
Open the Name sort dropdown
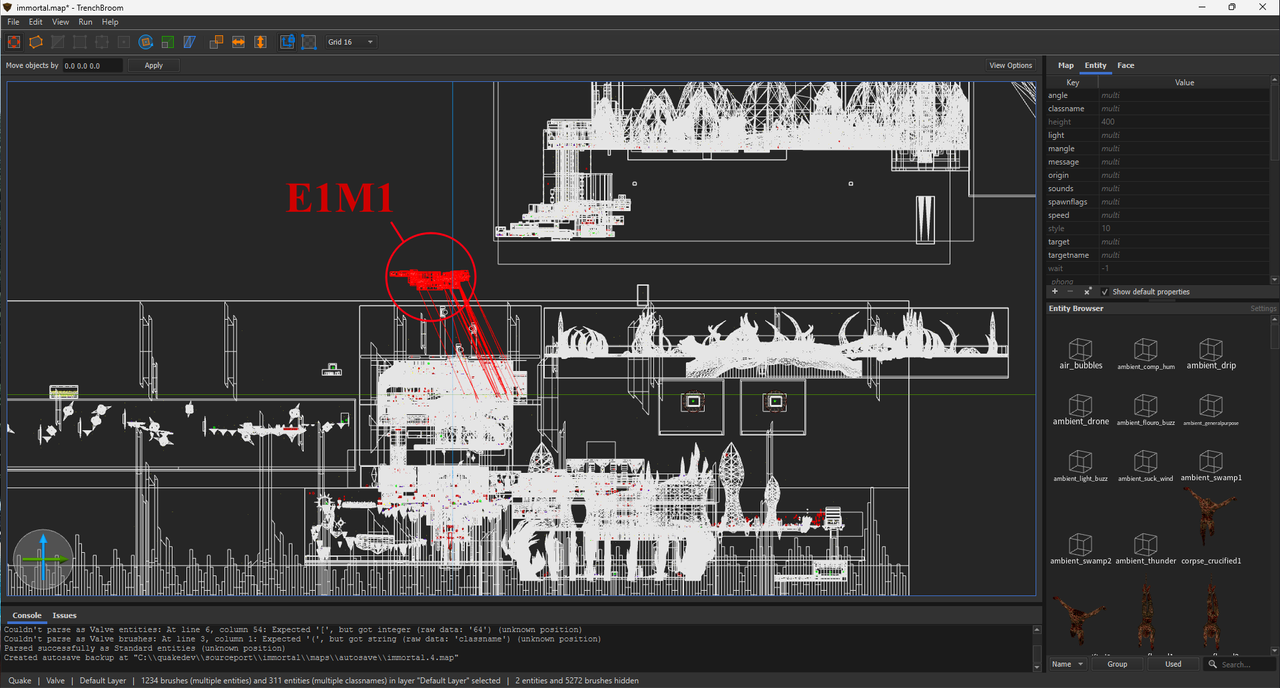[1067, 664]
